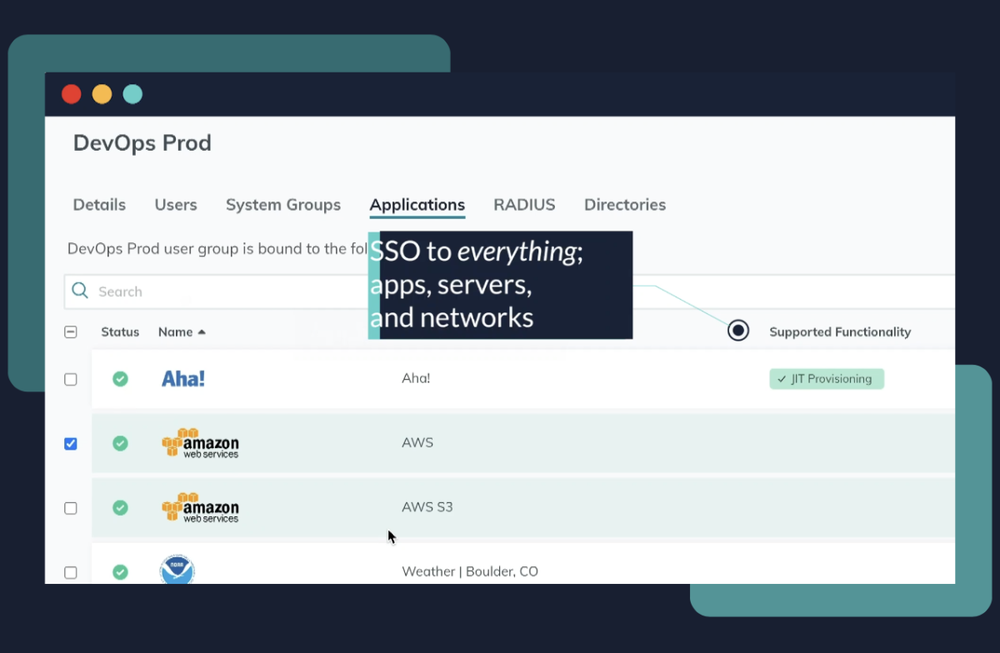1000x653 pixels.
Task: Click the Aha! application logo
Action: (x=183, y=379)
